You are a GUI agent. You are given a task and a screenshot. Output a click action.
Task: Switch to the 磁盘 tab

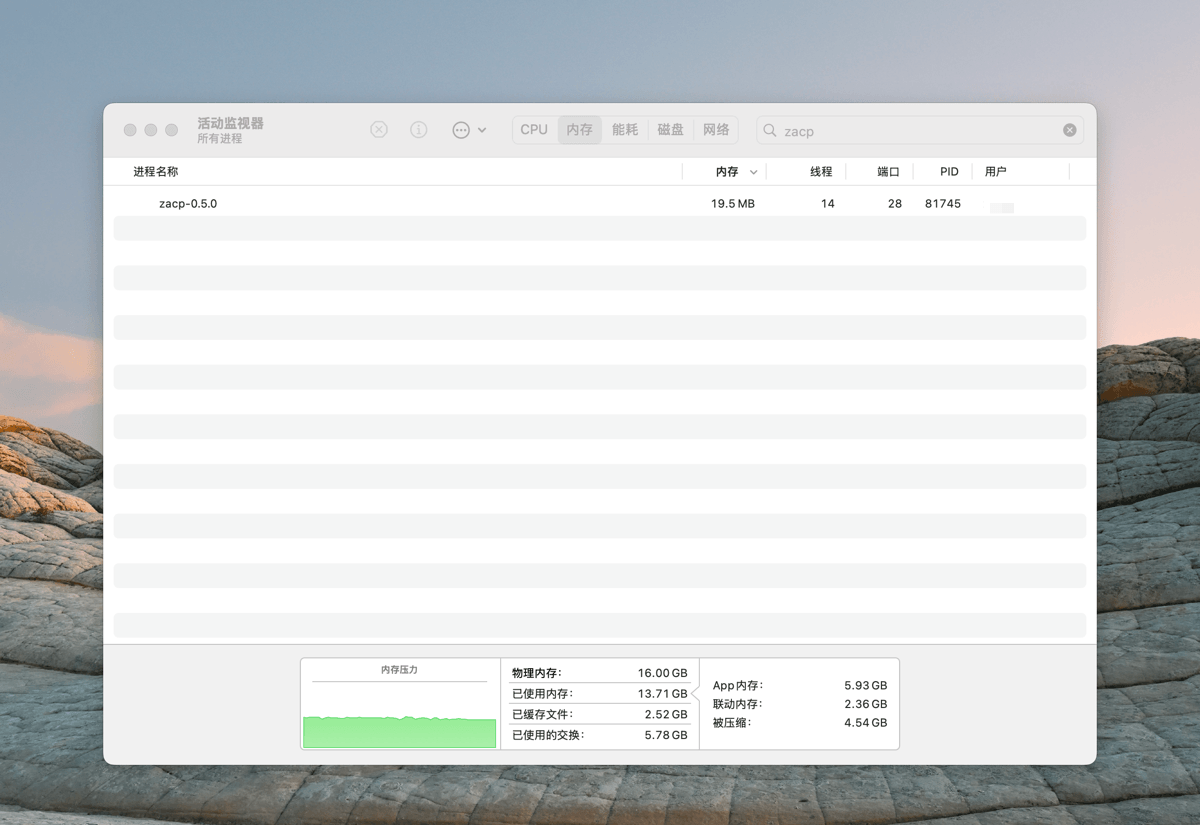pos(671,130)
